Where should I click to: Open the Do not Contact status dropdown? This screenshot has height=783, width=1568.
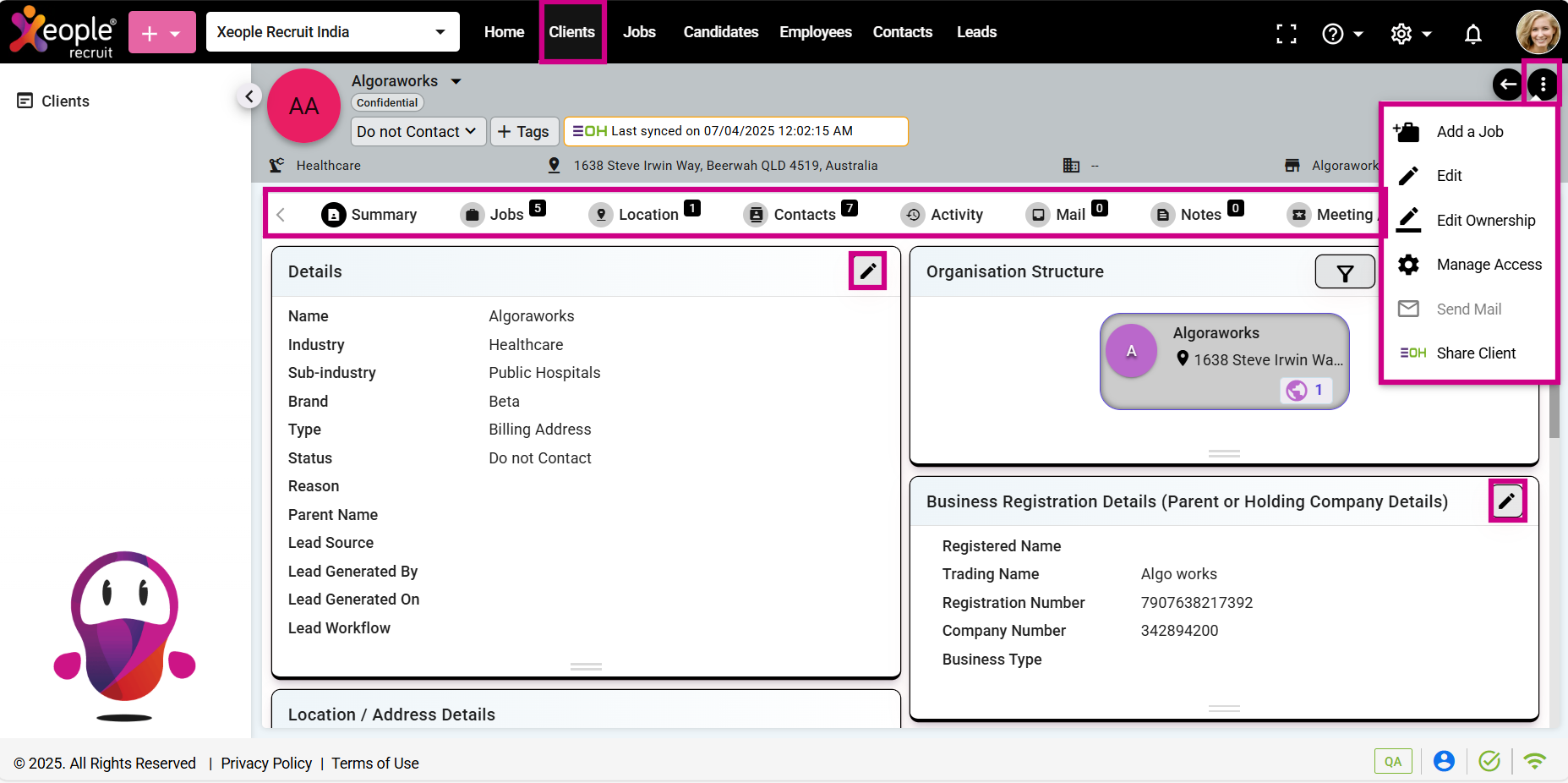pyautogui.click(x=417, y=132)
